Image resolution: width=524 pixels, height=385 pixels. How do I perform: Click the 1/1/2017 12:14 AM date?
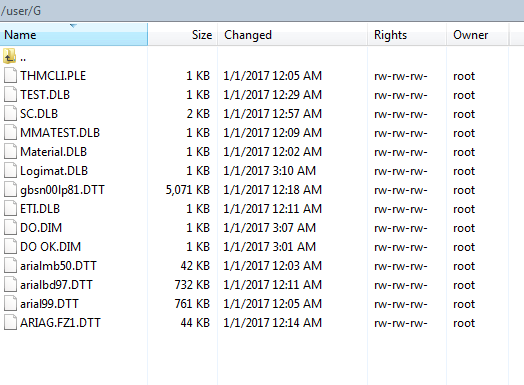(273, 323)
